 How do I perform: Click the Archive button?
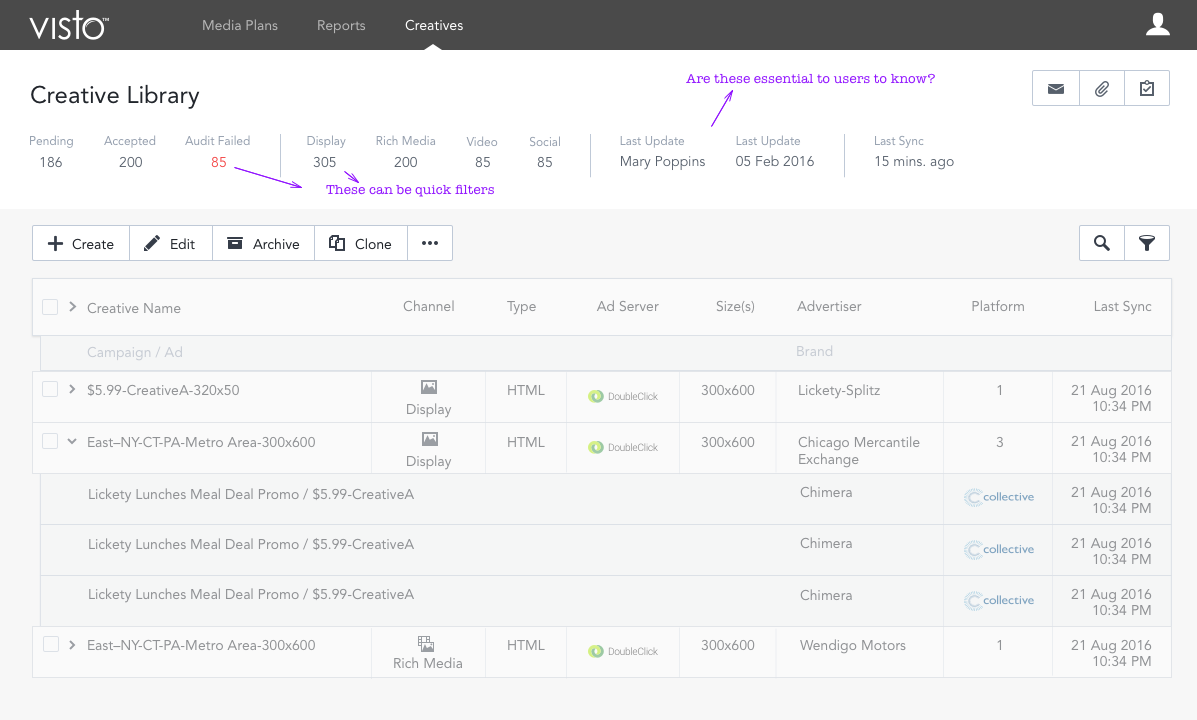tap(263, 243)
